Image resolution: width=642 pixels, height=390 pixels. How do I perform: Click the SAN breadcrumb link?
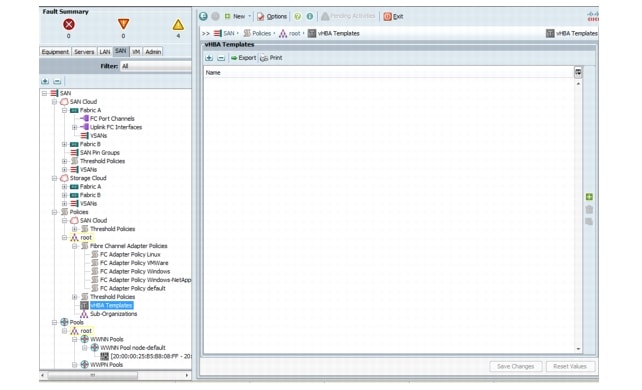228,34
